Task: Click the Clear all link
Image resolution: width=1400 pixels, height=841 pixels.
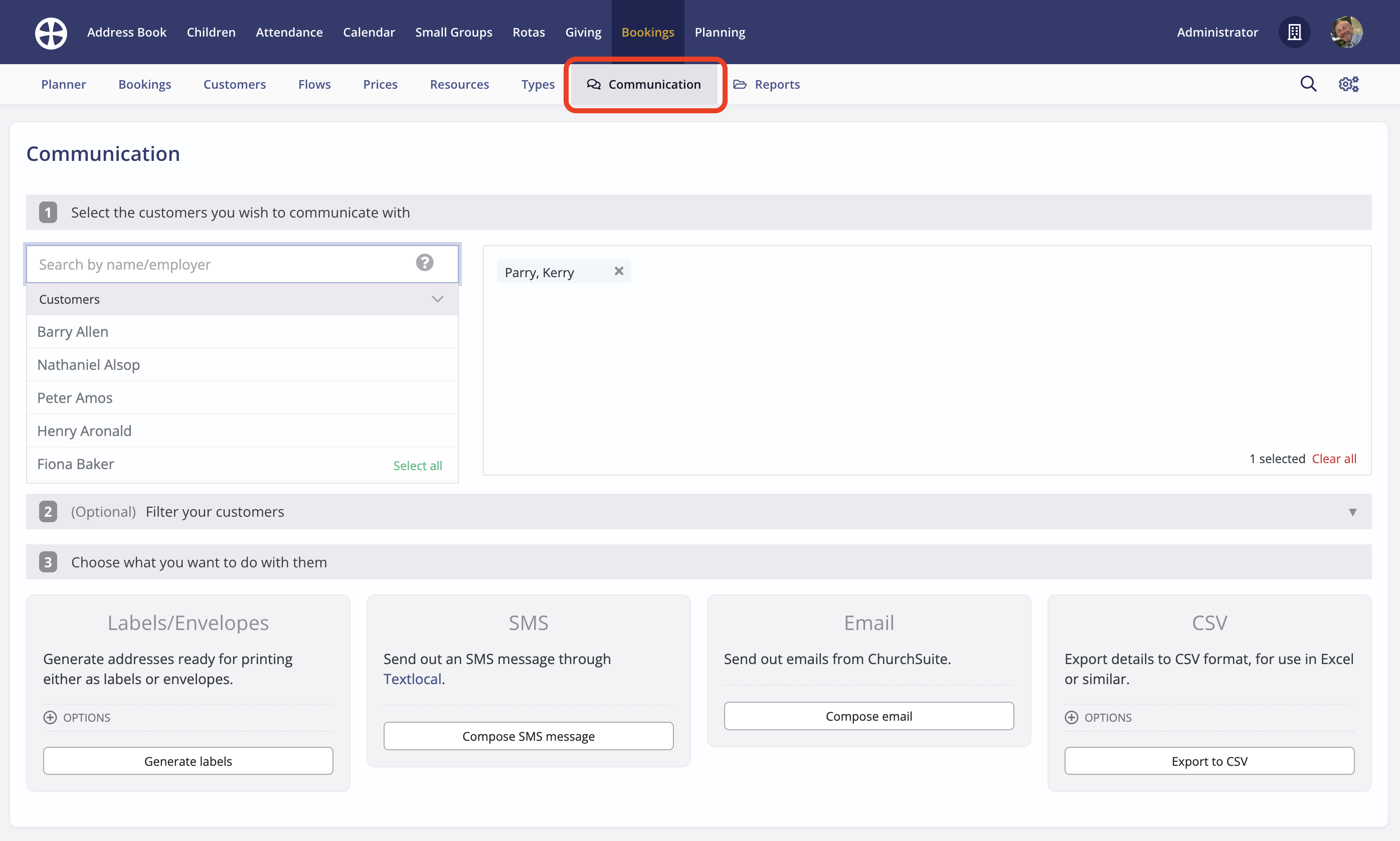Action: click(x=1334, y=459)
